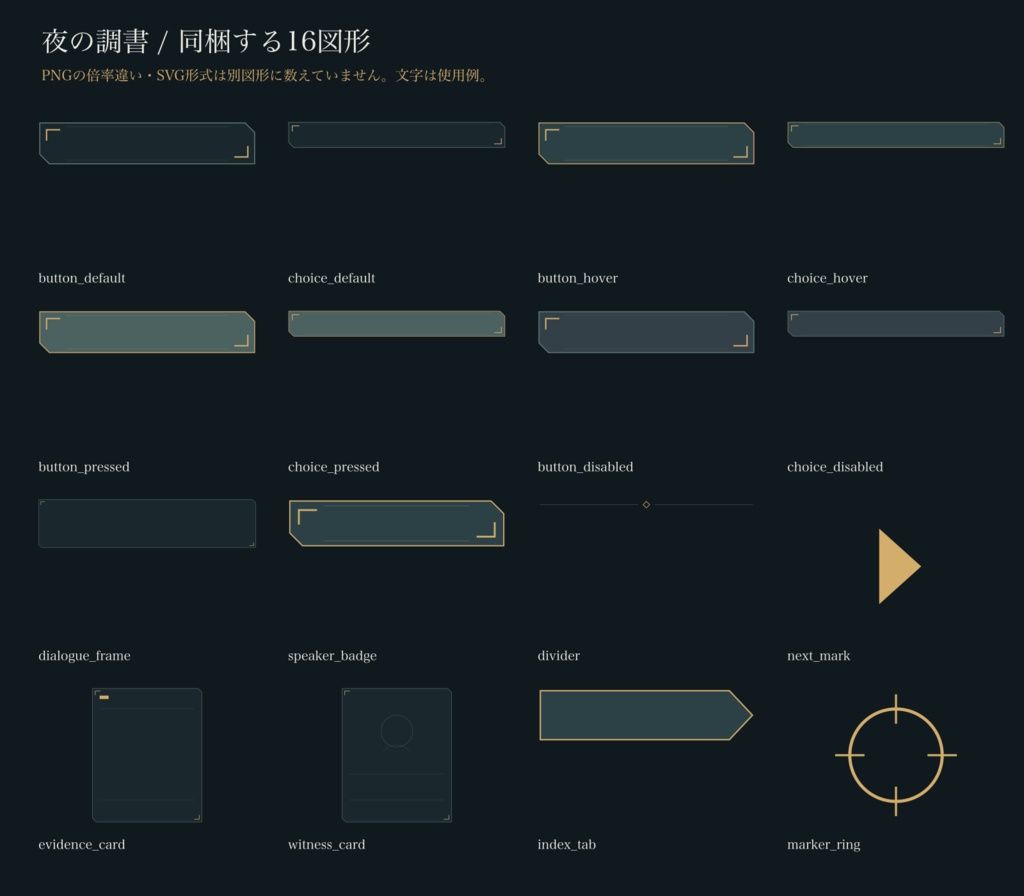
Task: Click the small diamond on the divider graphic
Action: point(646,504)
